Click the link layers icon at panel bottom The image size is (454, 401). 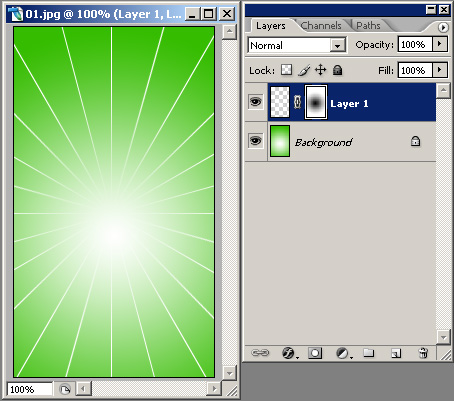[260, 353]
